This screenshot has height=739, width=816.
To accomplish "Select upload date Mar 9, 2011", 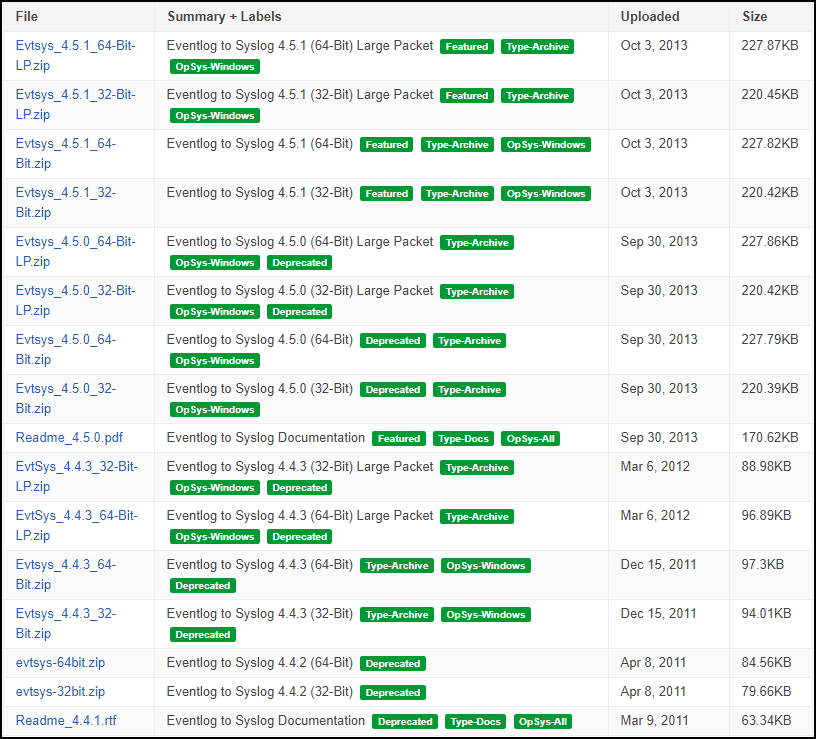I will pyautogui.click(x=654, y=721).
